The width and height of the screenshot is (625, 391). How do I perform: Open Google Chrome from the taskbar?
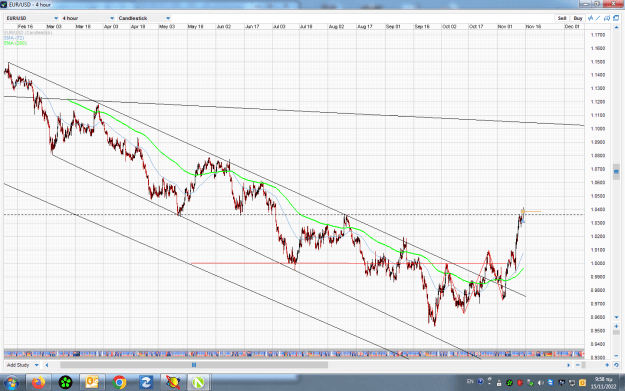coord(119,383)
